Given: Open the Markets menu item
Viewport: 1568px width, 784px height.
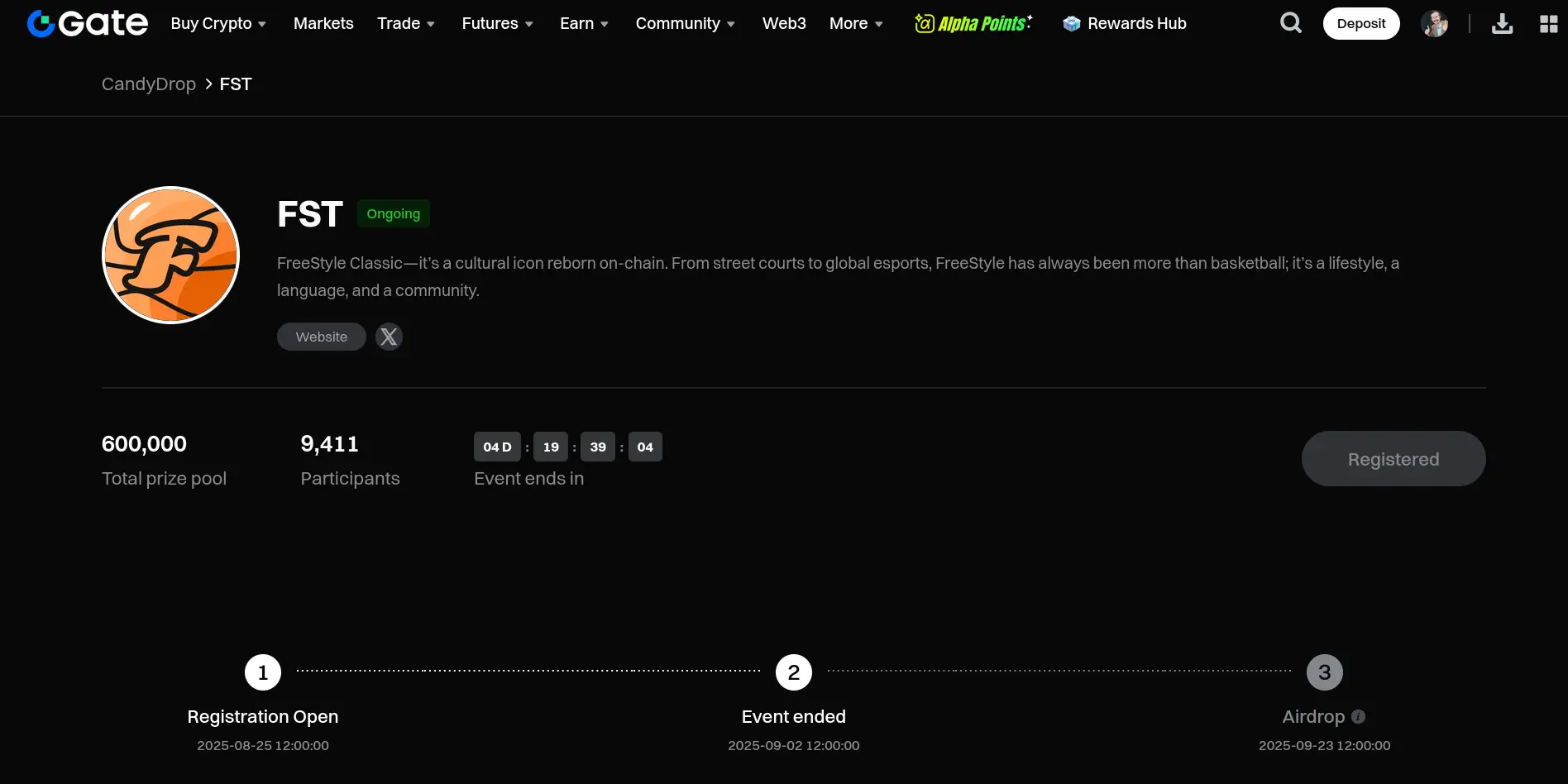Looking at the screenshot, I should click(323, 23).
